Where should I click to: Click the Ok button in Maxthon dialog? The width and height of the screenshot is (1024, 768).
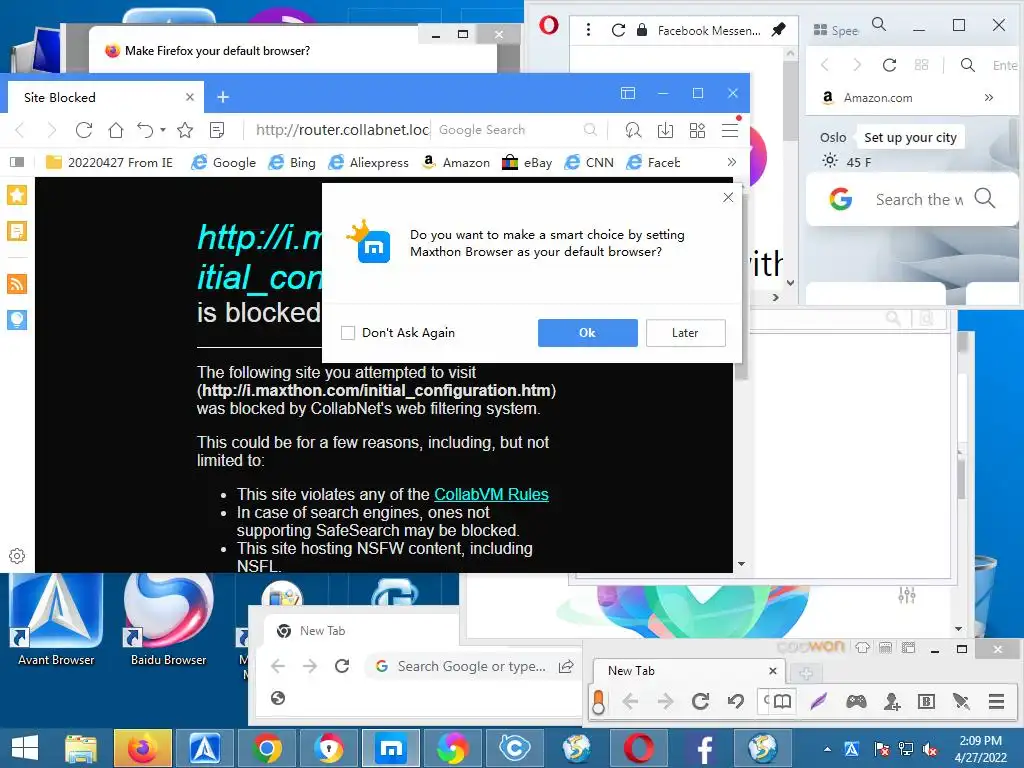coord(587,333)
